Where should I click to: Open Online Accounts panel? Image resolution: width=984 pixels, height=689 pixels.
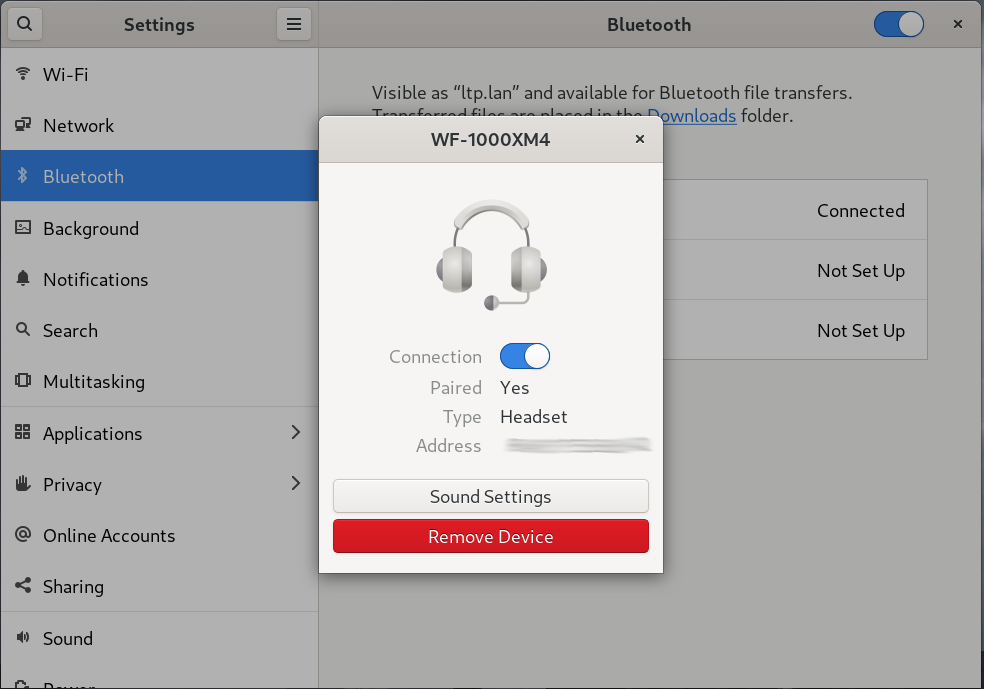159,535
